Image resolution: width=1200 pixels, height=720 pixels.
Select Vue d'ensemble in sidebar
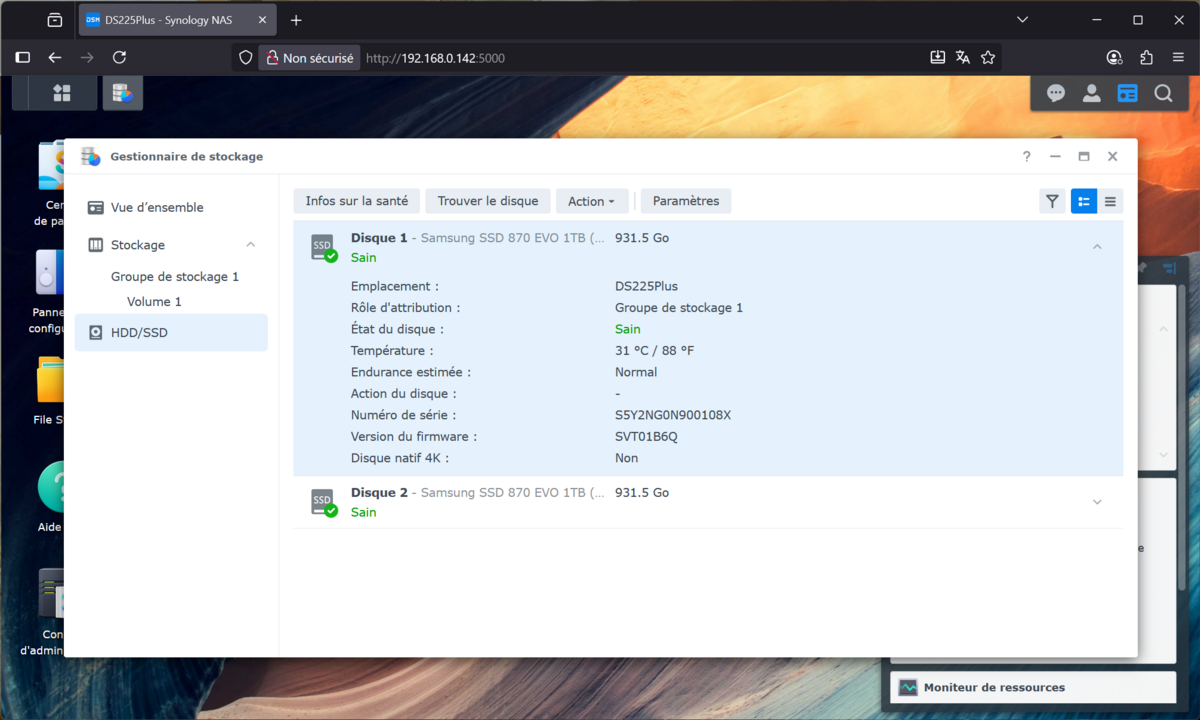pos(157,208)
